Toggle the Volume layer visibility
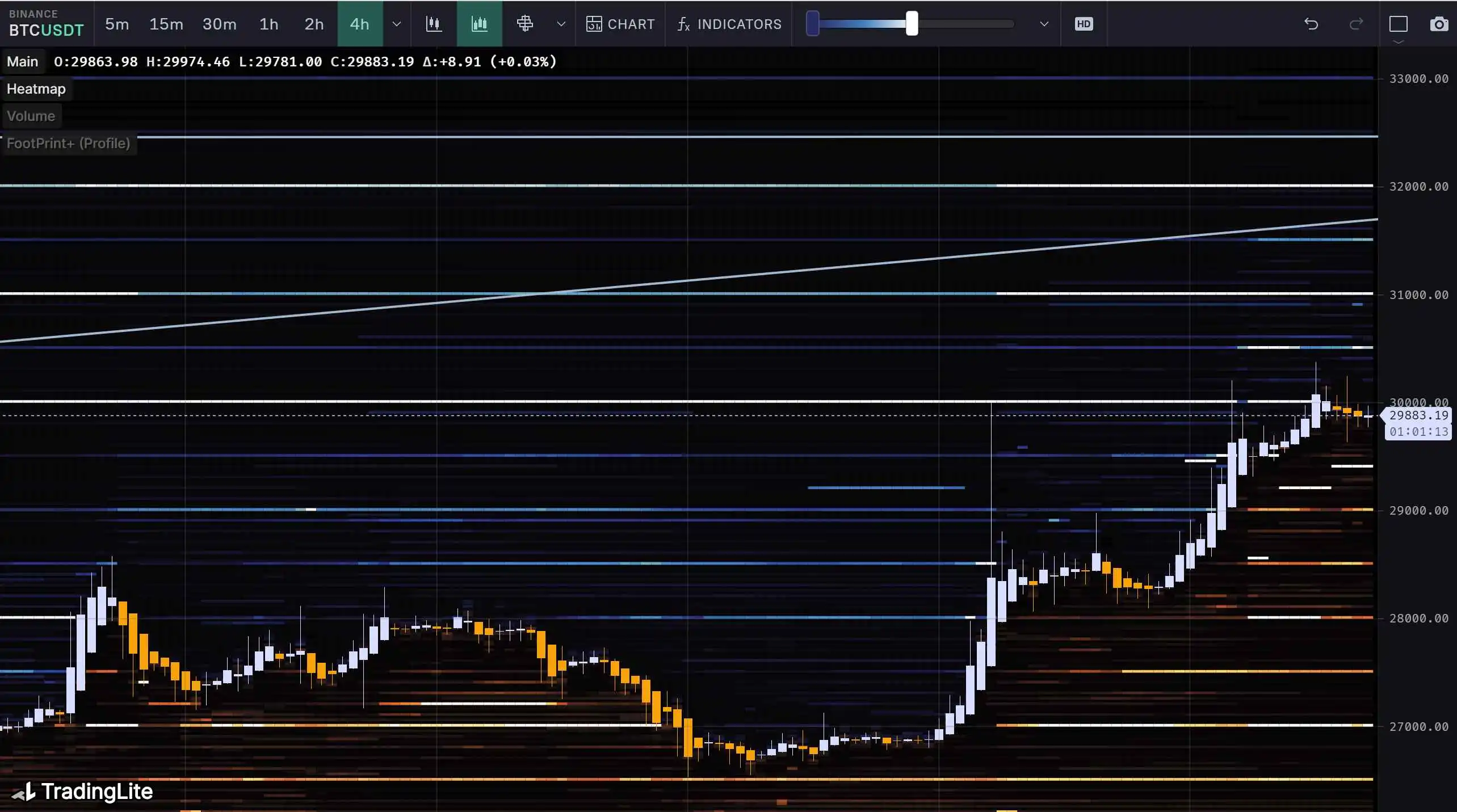Screen dimensions: 1457x812 [31, 116]
